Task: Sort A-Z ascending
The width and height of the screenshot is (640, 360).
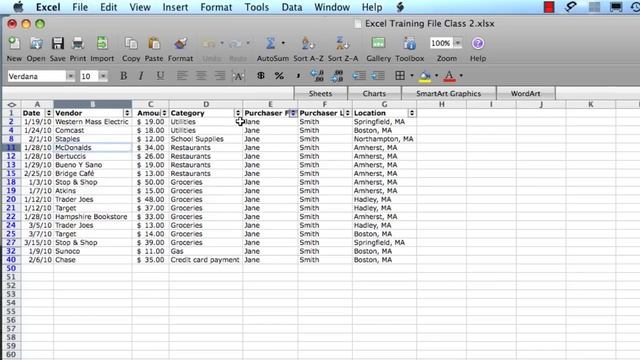Action: coord(308,43)
